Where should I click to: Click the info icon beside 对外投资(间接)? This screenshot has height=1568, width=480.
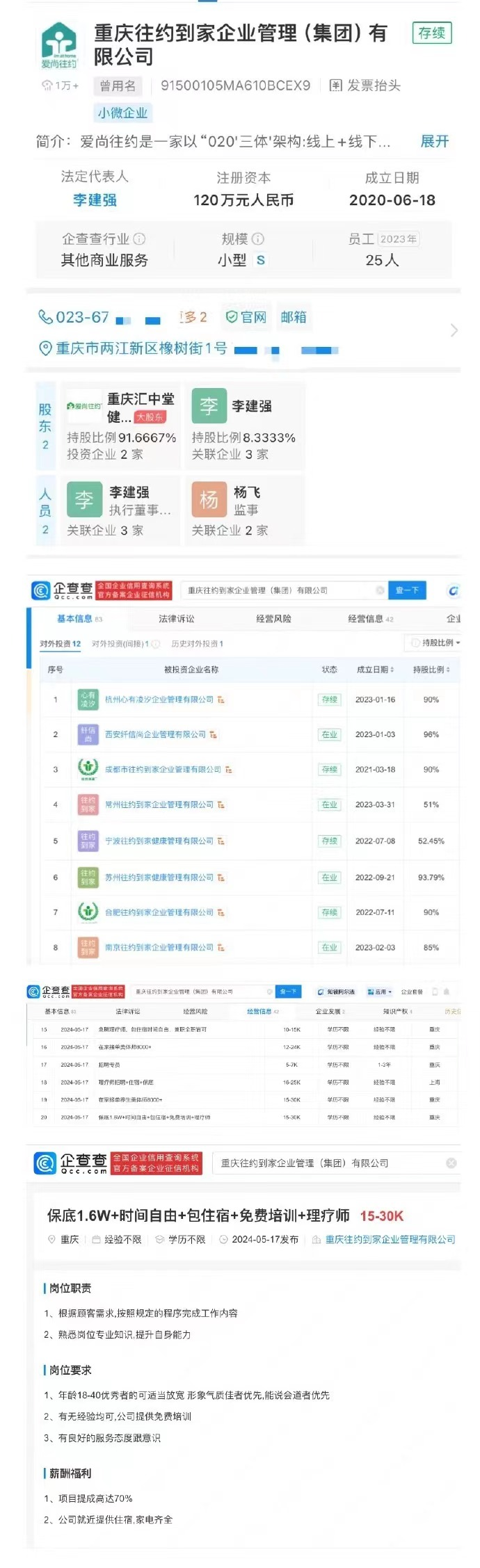[156, 644]
